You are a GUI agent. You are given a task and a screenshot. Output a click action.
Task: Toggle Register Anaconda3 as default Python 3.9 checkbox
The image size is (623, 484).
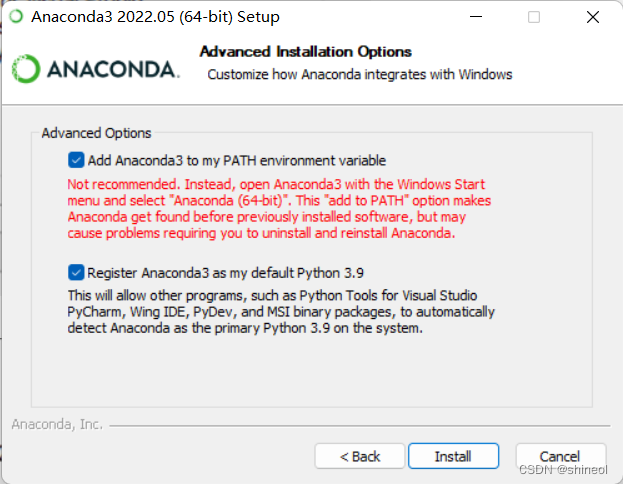tap(76, 272)
